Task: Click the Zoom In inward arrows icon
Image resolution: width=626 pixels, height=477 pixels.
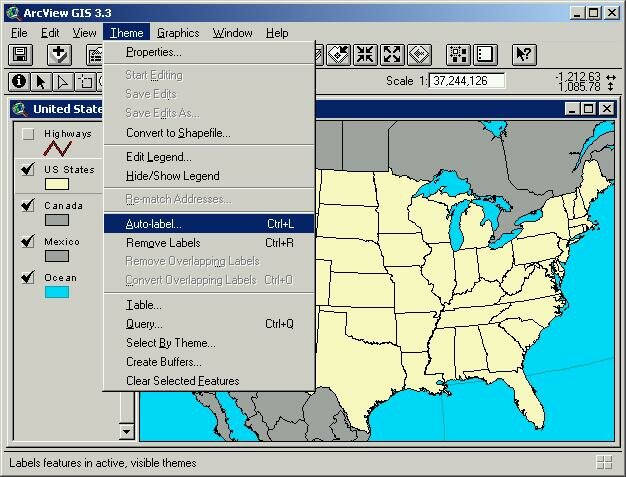Action: pos(365,55)
